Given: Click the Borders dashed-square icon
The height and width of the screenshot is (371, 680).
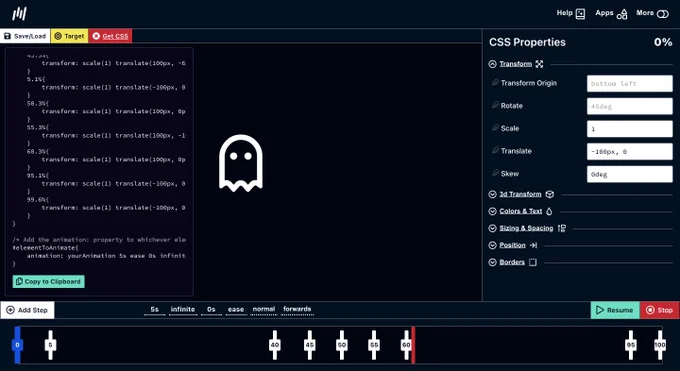Looking at the screenshot, I should point(533,262).
